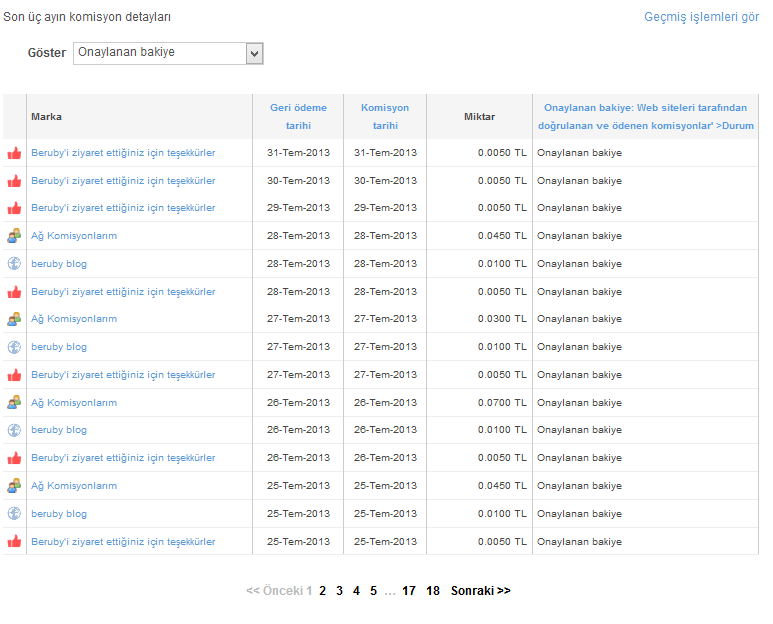Screen dimensions: 773x624
Task: Click thumbs-up icon in 28-Tem-2013 0.0050 TL row
Action: 14,292
